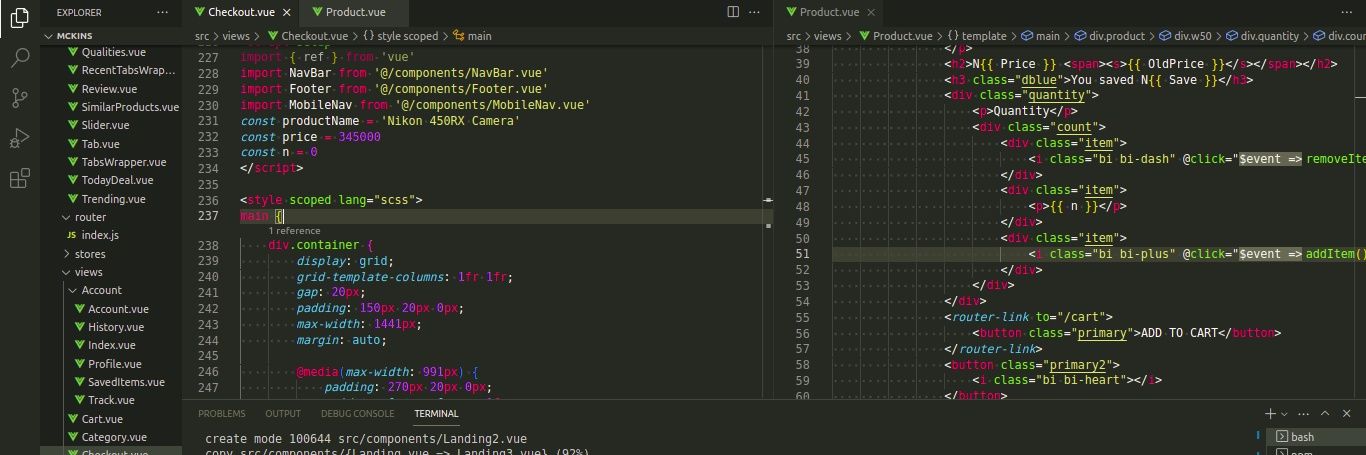Switch to the TERMINAL panel tab
1366x455 pixels.
coord(436,413)
